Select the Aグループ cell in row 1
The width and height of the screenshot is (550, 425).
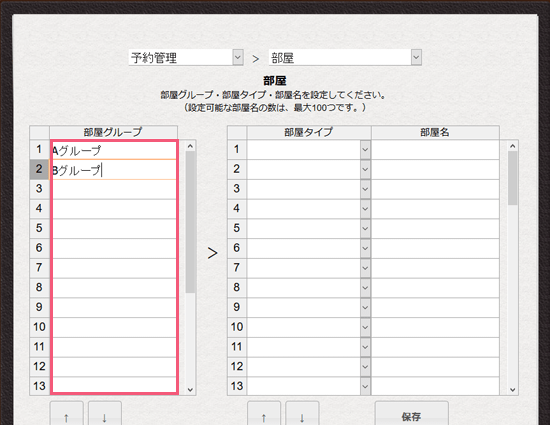[114, 150]
